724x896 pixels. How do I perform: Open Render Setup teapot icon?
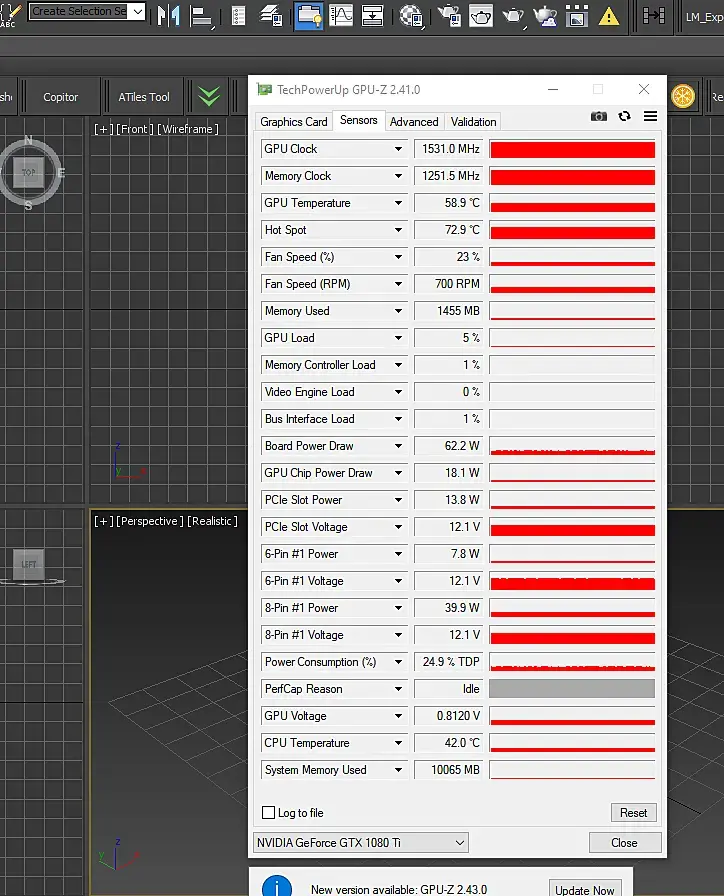coord(450,15)
